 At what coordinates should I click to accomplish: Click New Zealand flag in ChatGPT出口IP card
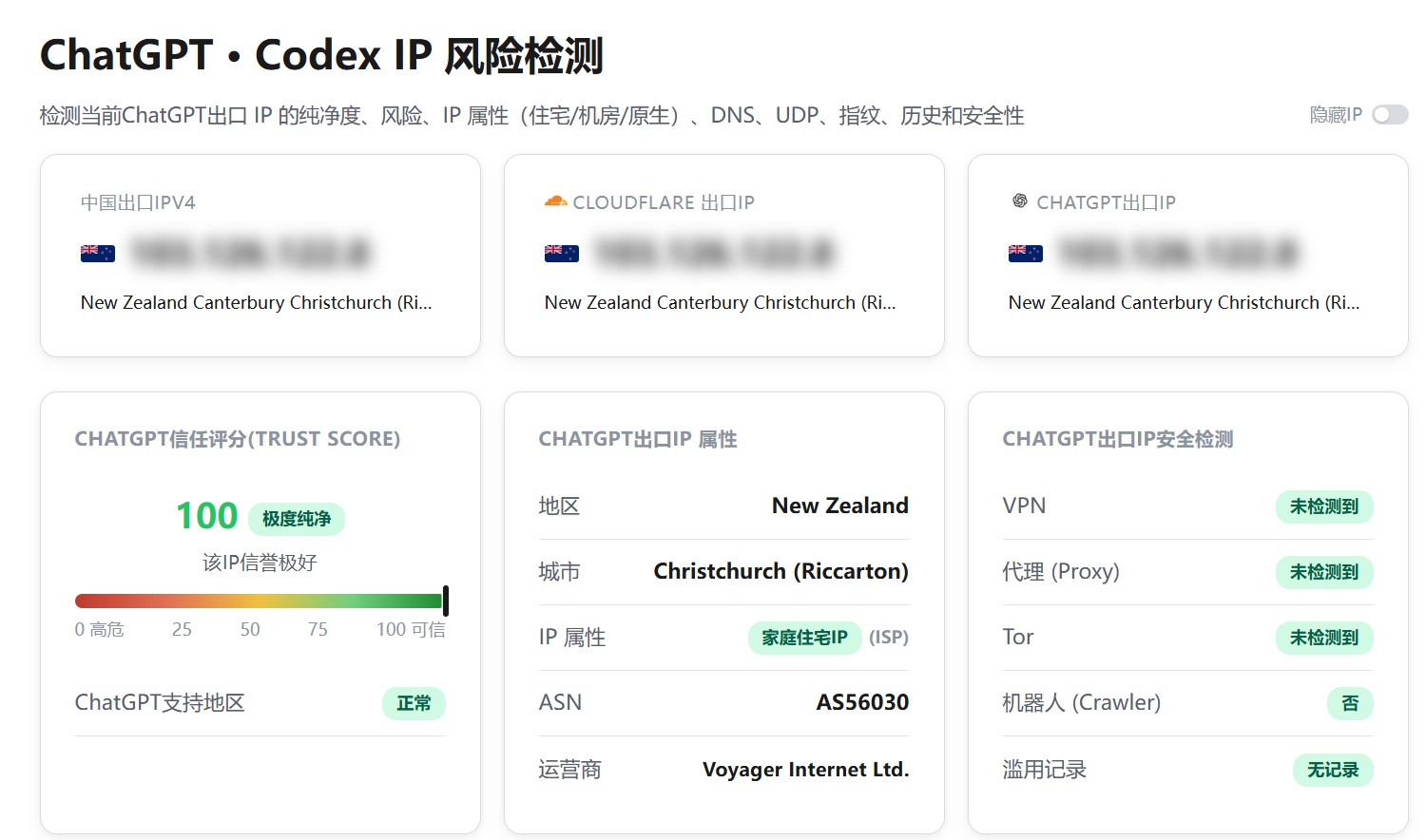point(1026,254)
